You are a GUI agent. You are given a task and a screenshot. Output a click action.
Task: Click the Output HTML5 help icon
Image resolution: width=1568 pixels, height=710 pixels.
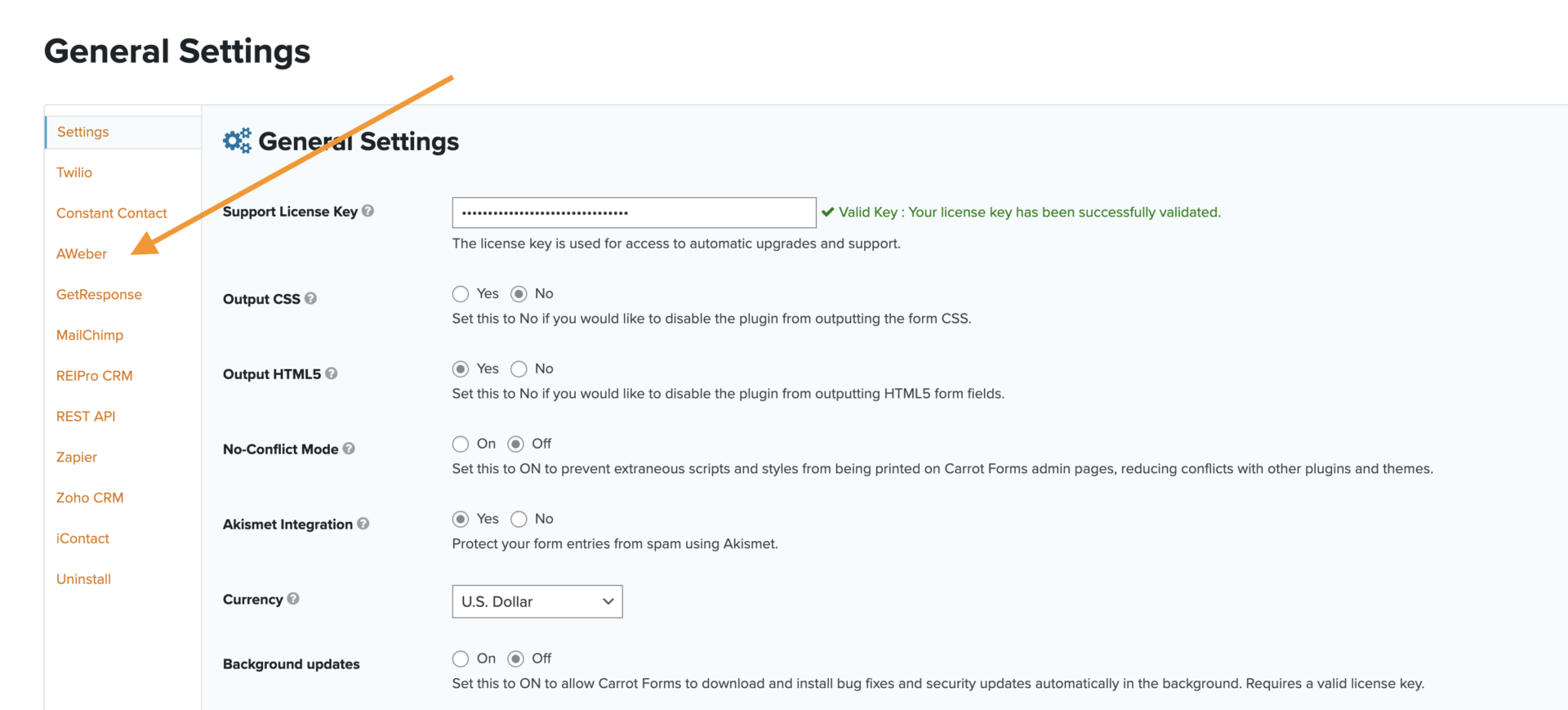pos(332,373)
